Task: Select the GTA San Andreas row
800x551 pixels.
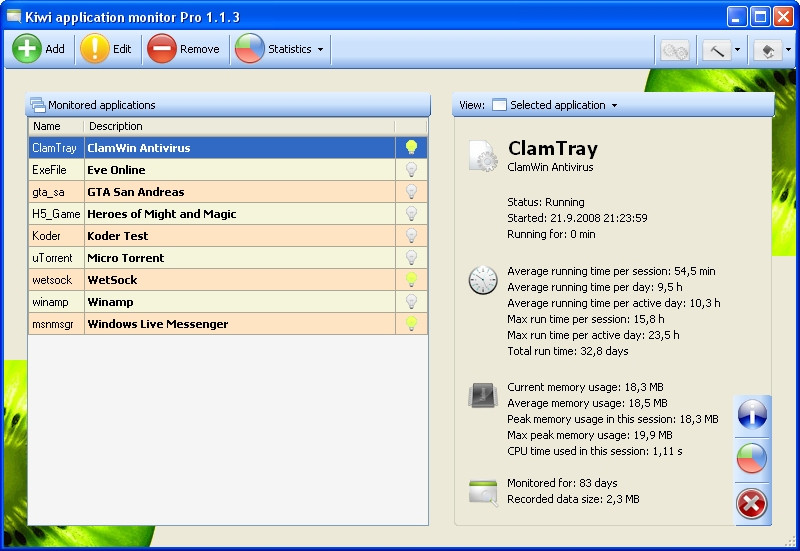Action: tap(228, 191)
